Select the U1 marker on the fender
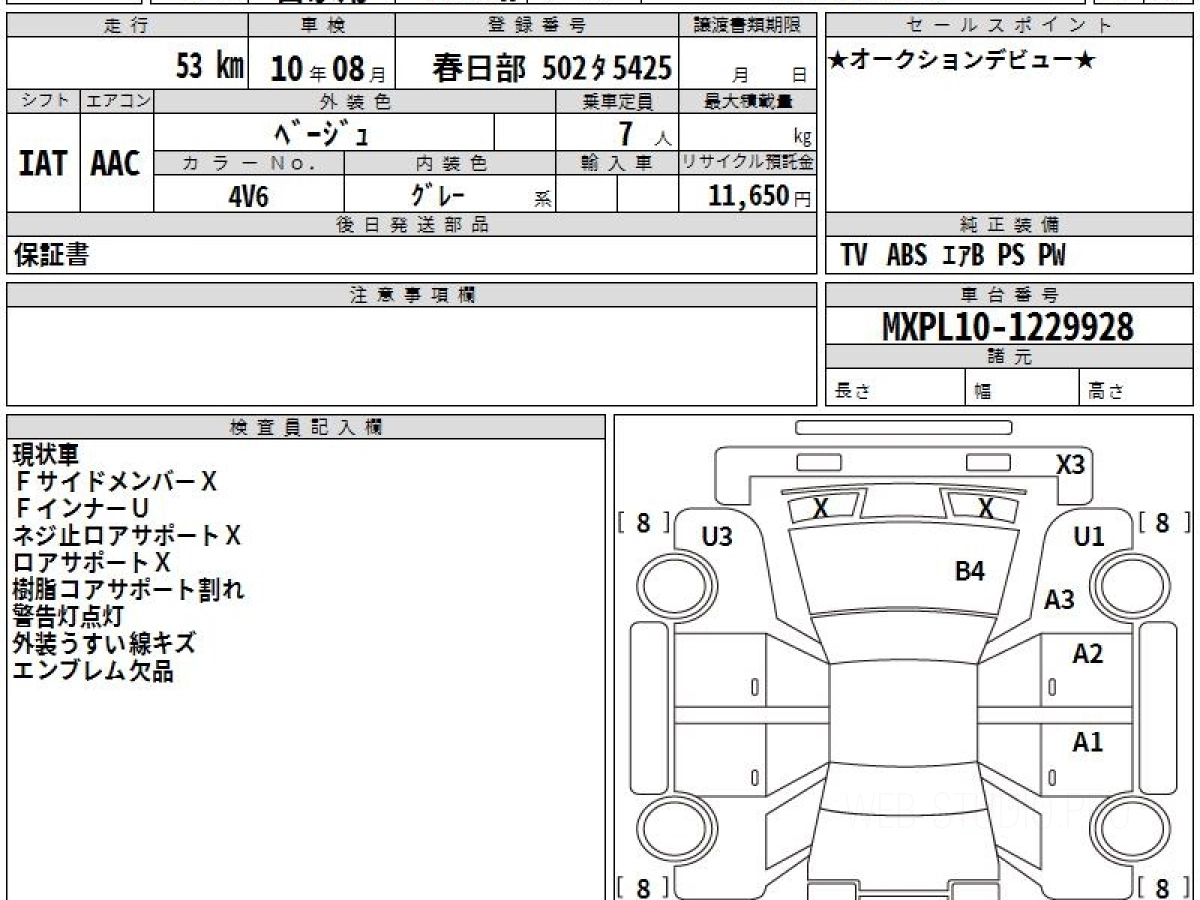 (1088, 537)
